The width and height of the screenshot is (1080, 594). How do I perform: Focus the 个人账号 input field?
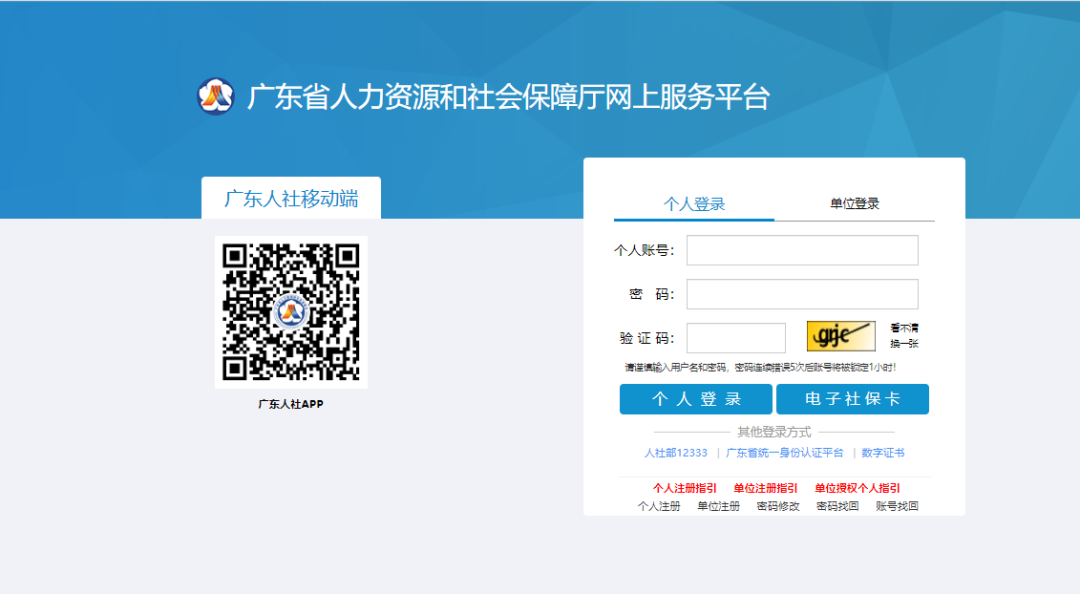[x=802, y=250]
